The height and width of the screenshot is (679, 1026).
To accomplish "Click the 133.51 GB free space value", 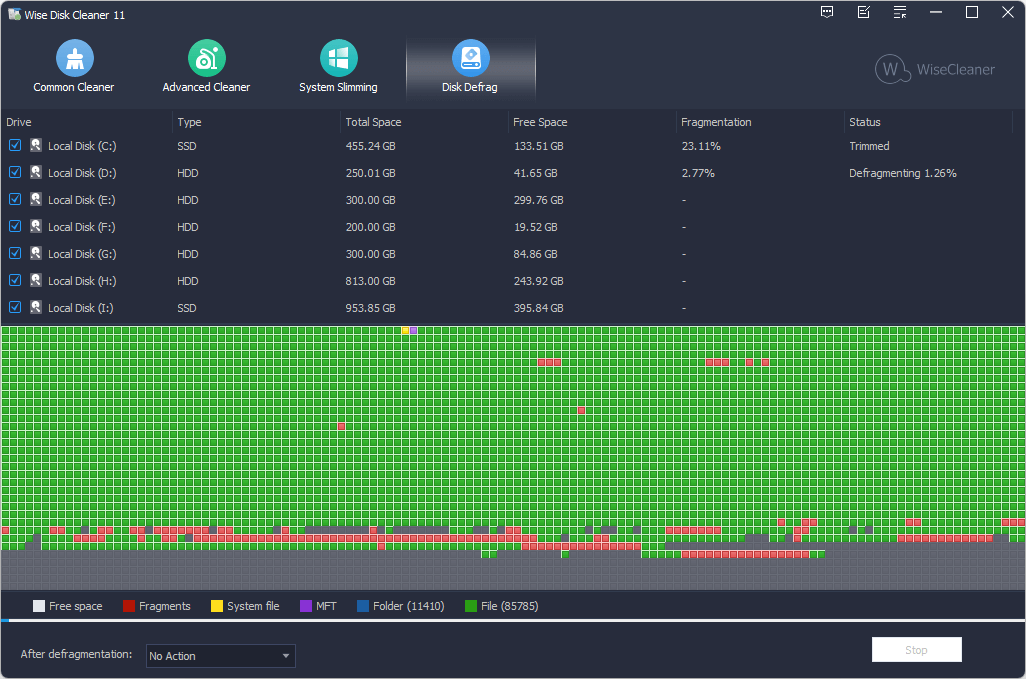I will 539,146.
